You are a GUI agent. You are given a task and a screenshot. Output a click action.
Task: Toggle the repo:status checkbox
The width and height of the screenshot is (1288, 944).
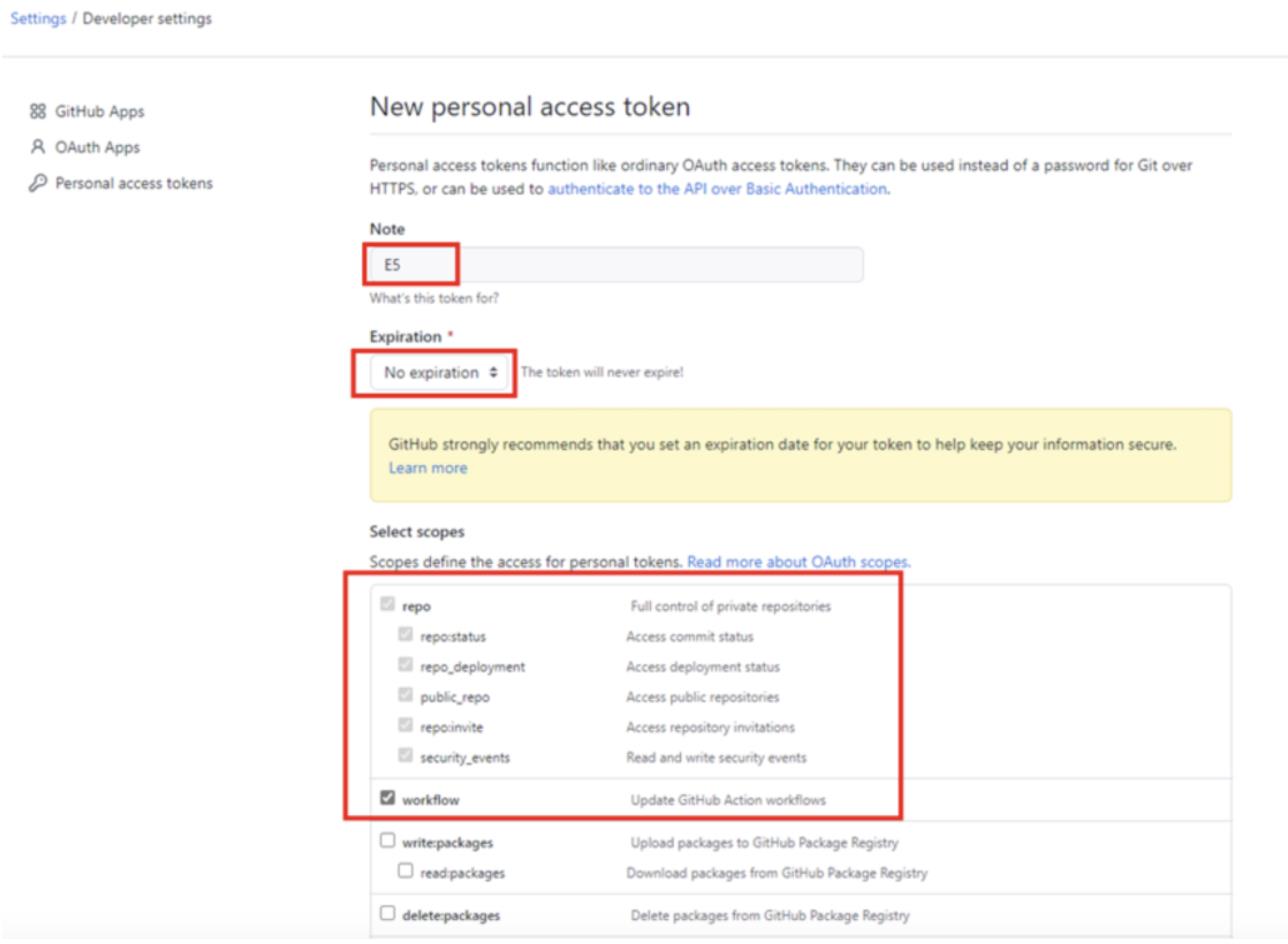(x=405, y=635)
